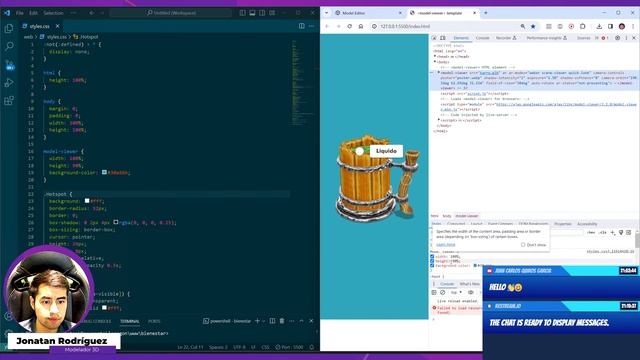
Task: Switch to the Console tab in DevTools
Action: [482, 38]
